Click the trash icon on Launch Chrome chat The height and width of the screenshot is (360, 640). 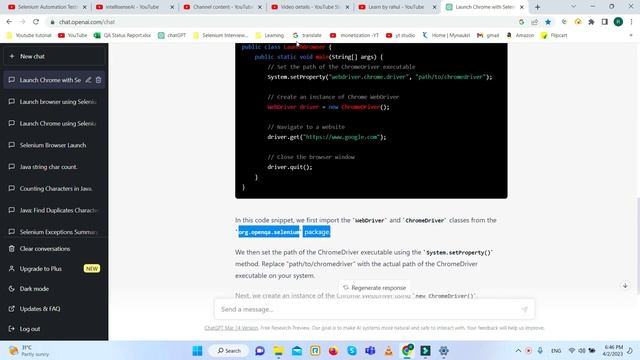pos(98,80)
